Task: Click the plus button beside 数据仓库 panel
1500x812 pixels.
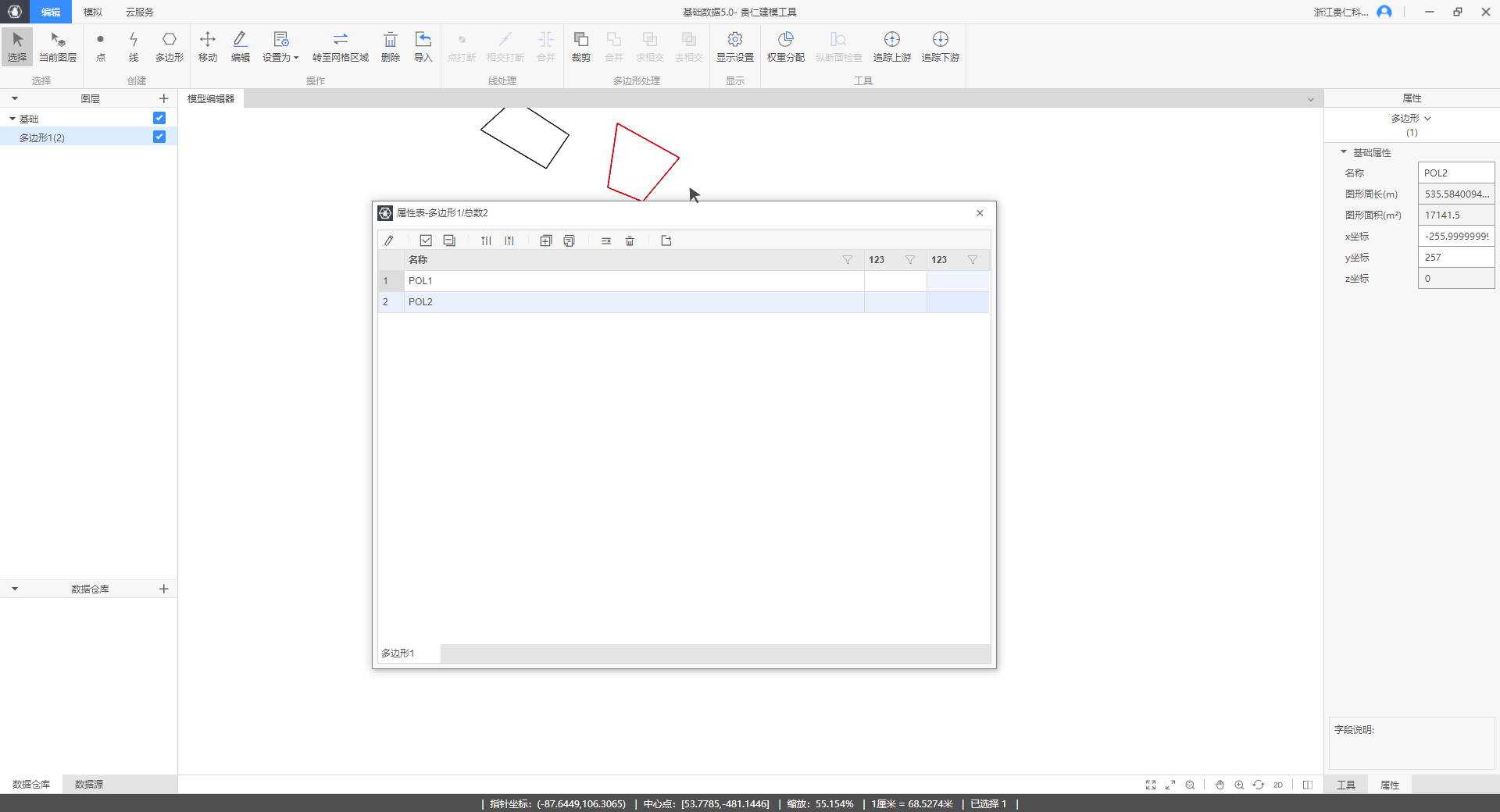Action: click(x=164, y=589)
